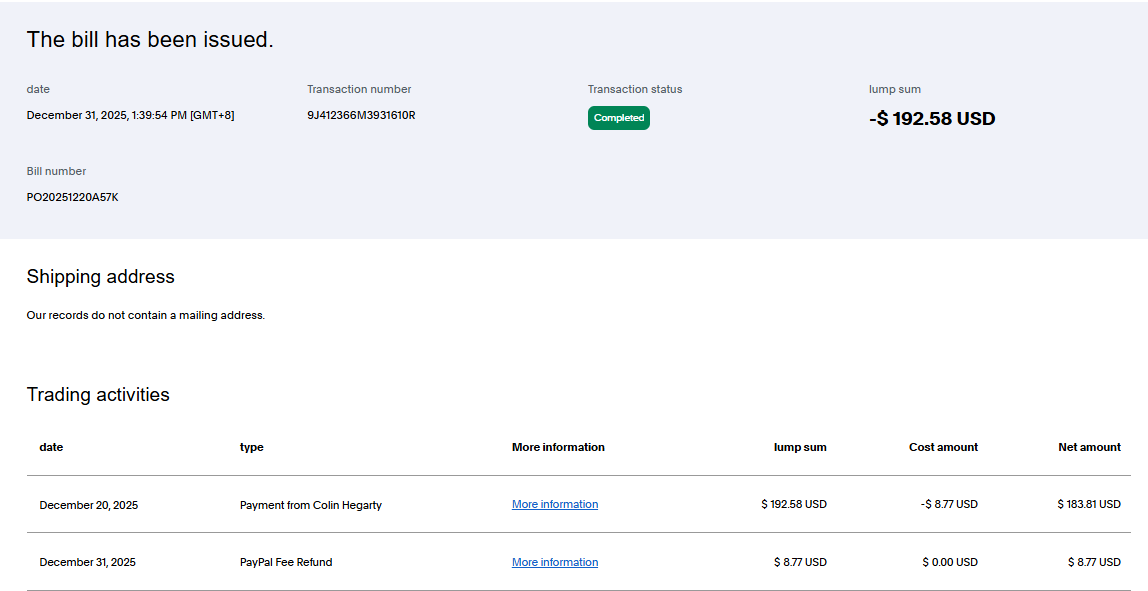The width and height of the screenshot is (1148, 591).
Task: Click the $183.81 USD net amount
Action: 1088,505
